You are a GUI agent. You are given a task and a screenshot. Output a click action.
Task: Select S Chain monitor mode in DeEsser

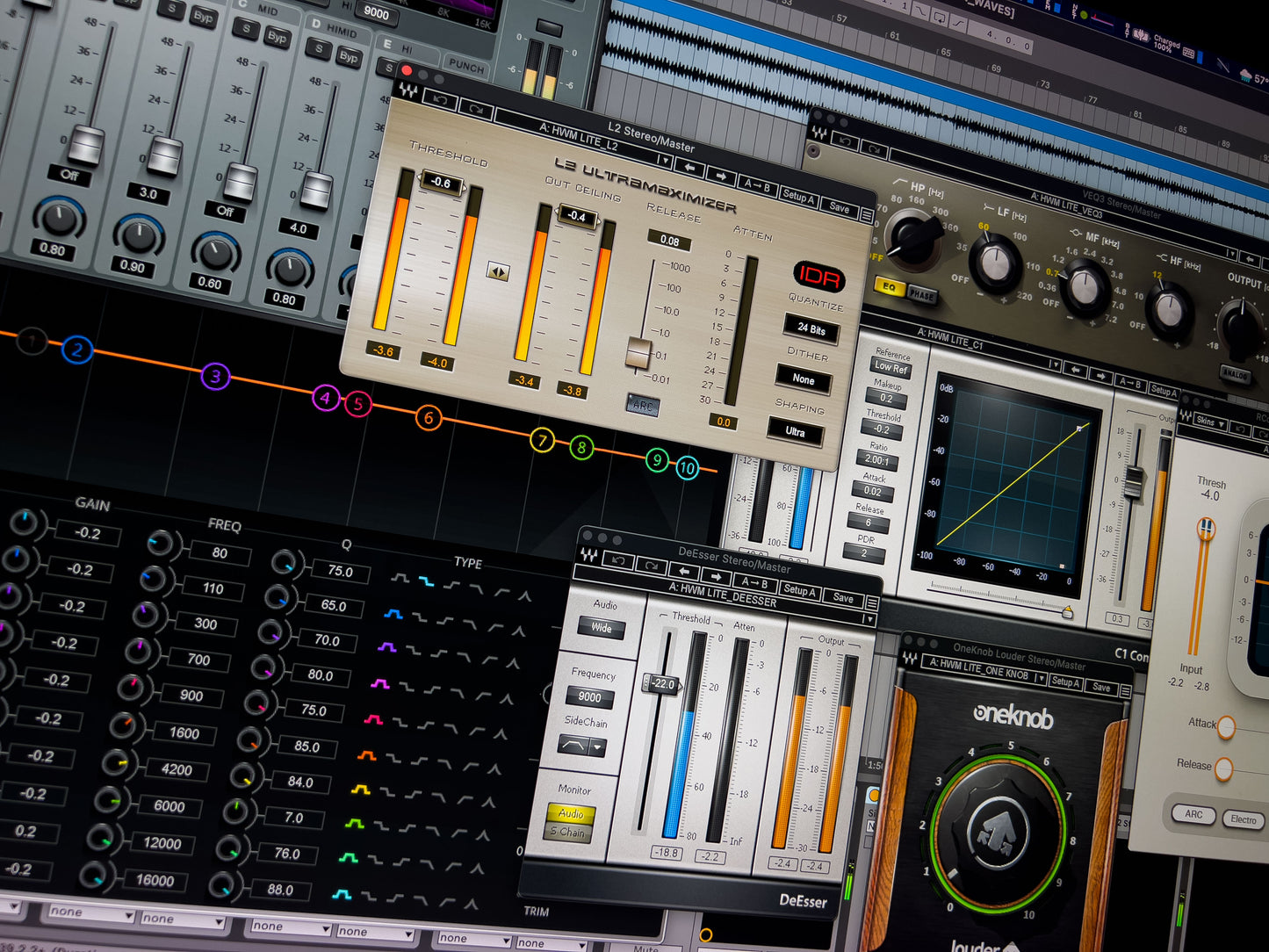tap(567, 831)
